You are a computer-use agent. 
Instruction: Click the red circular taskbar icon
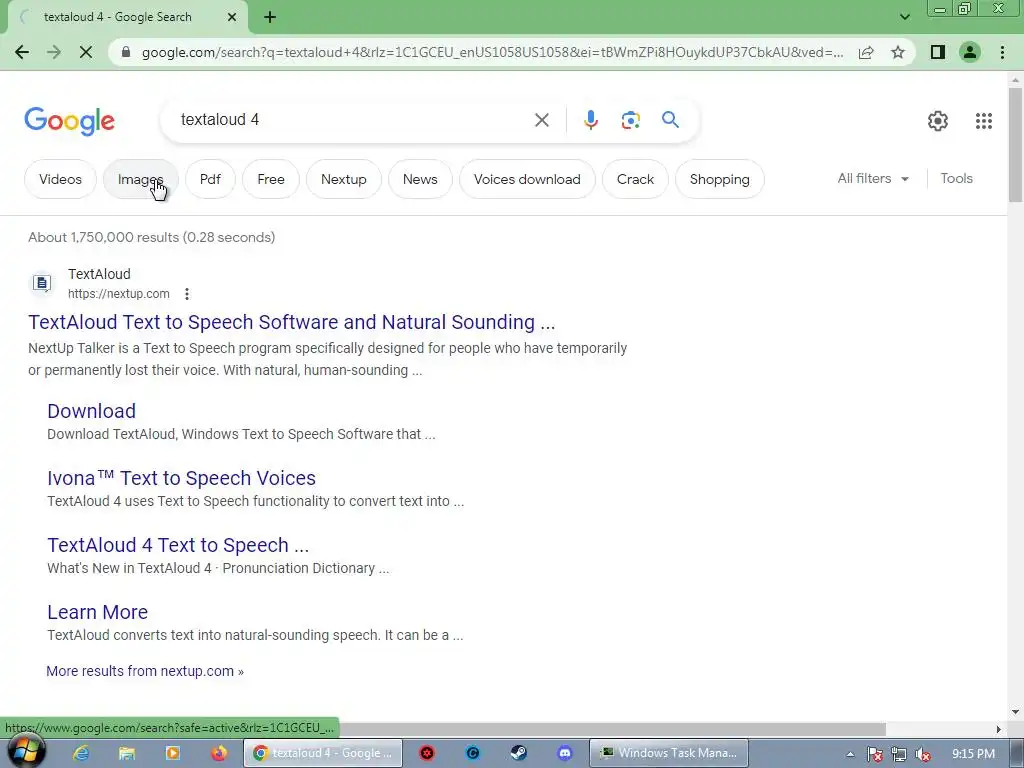(x=426, y=754)
